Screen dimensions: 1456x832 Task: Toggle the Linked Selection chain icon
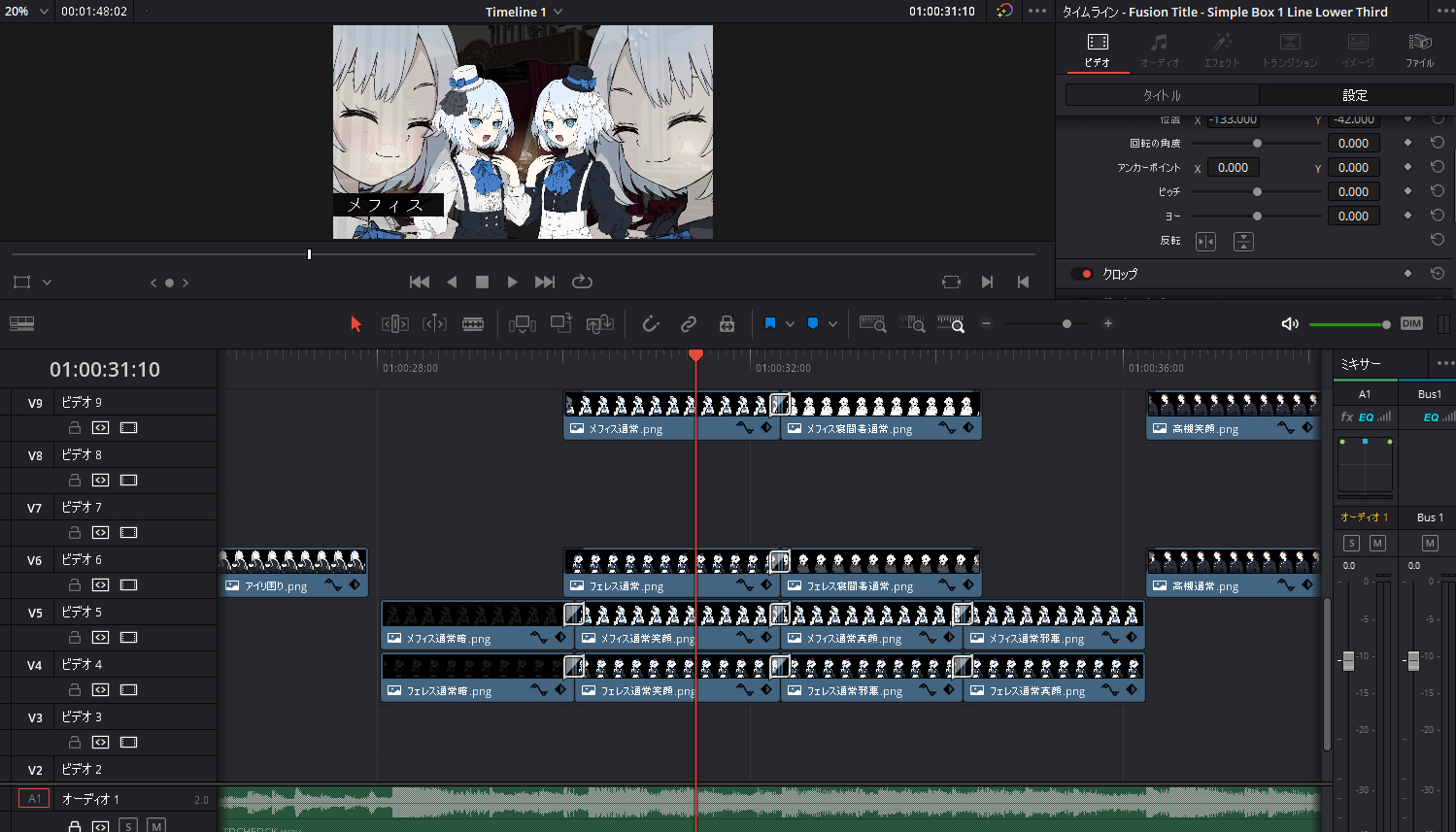(689, 324)
